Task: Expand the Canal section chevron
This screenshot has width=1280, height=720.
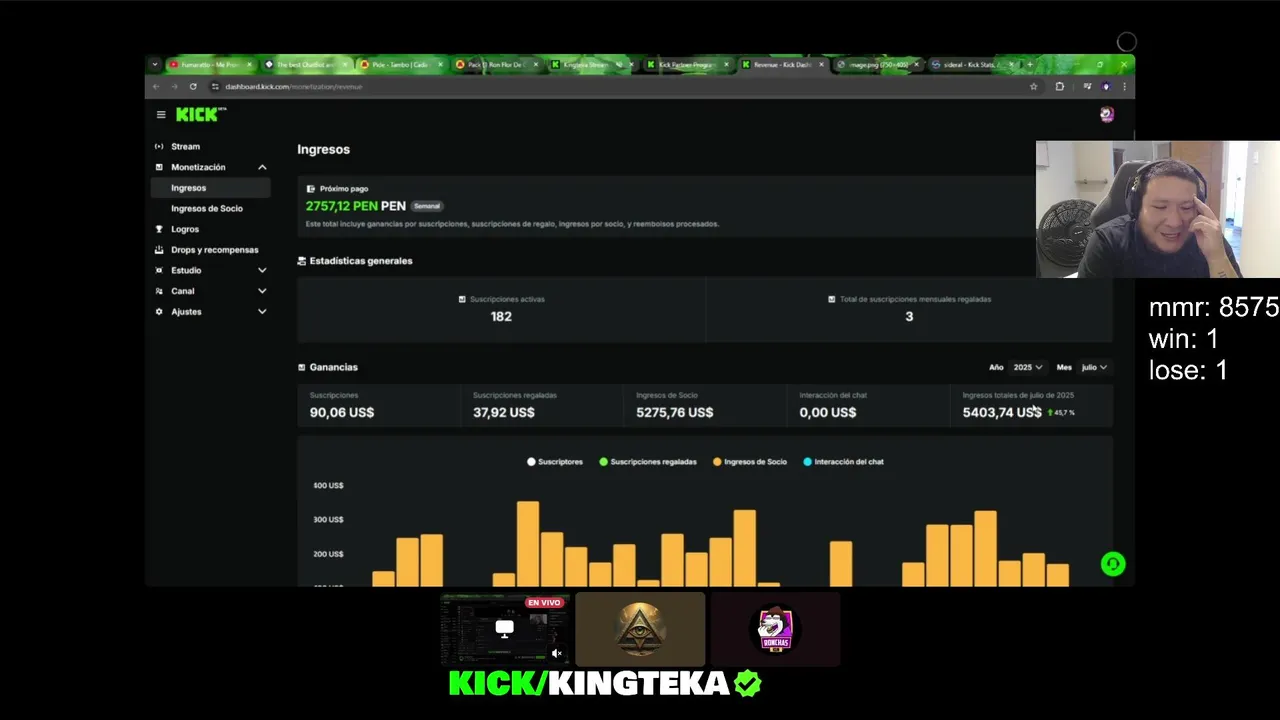Action: point(262,291)
